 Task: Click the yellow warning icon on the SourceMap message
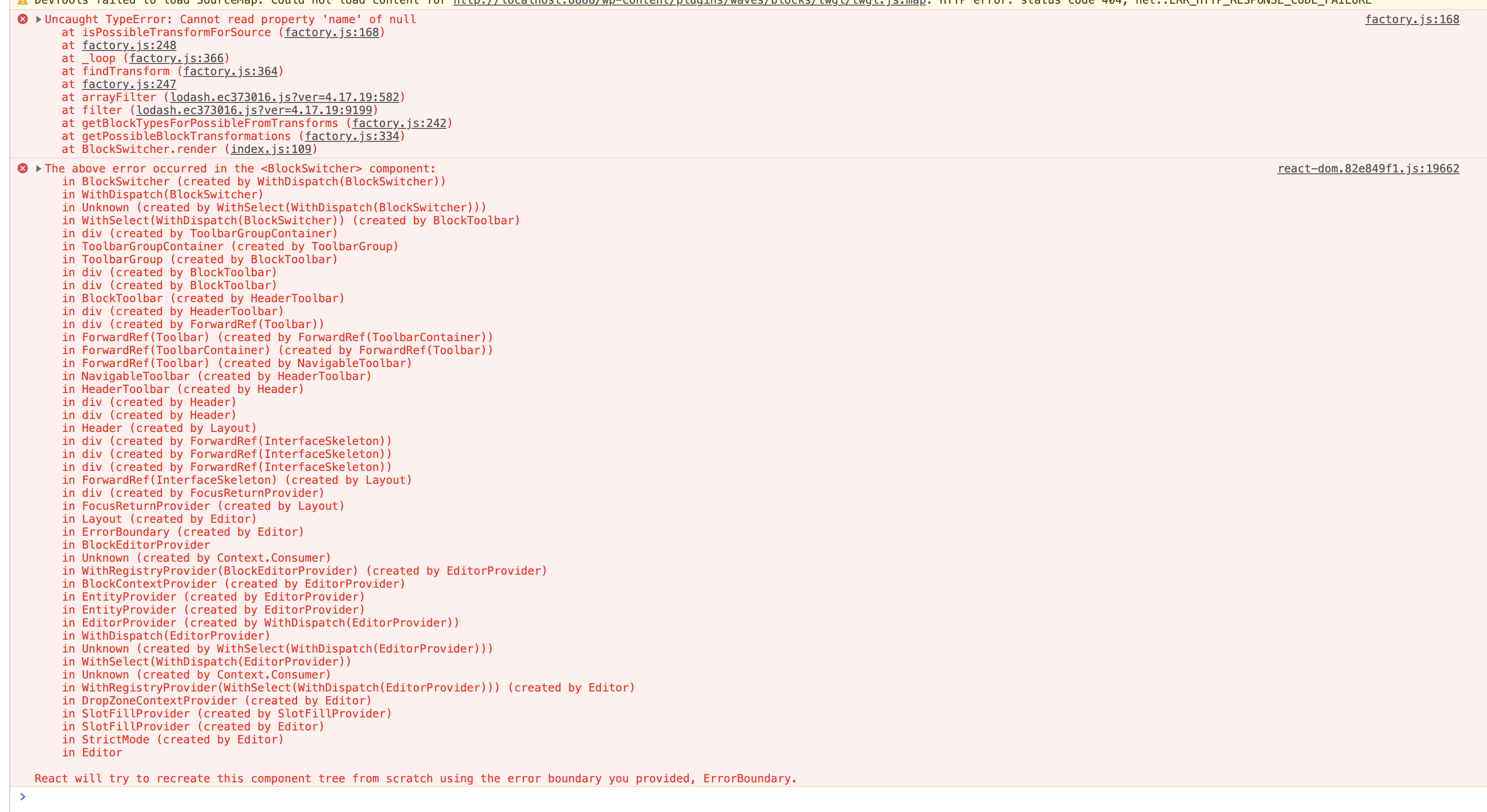(22, 2)
